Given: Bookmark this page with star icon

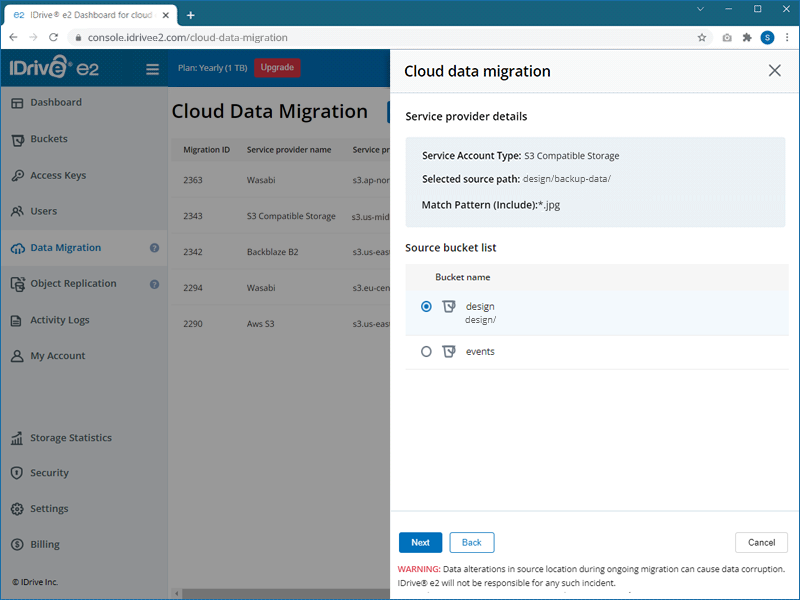Looking at the screenshot, I should coord(702,38).
